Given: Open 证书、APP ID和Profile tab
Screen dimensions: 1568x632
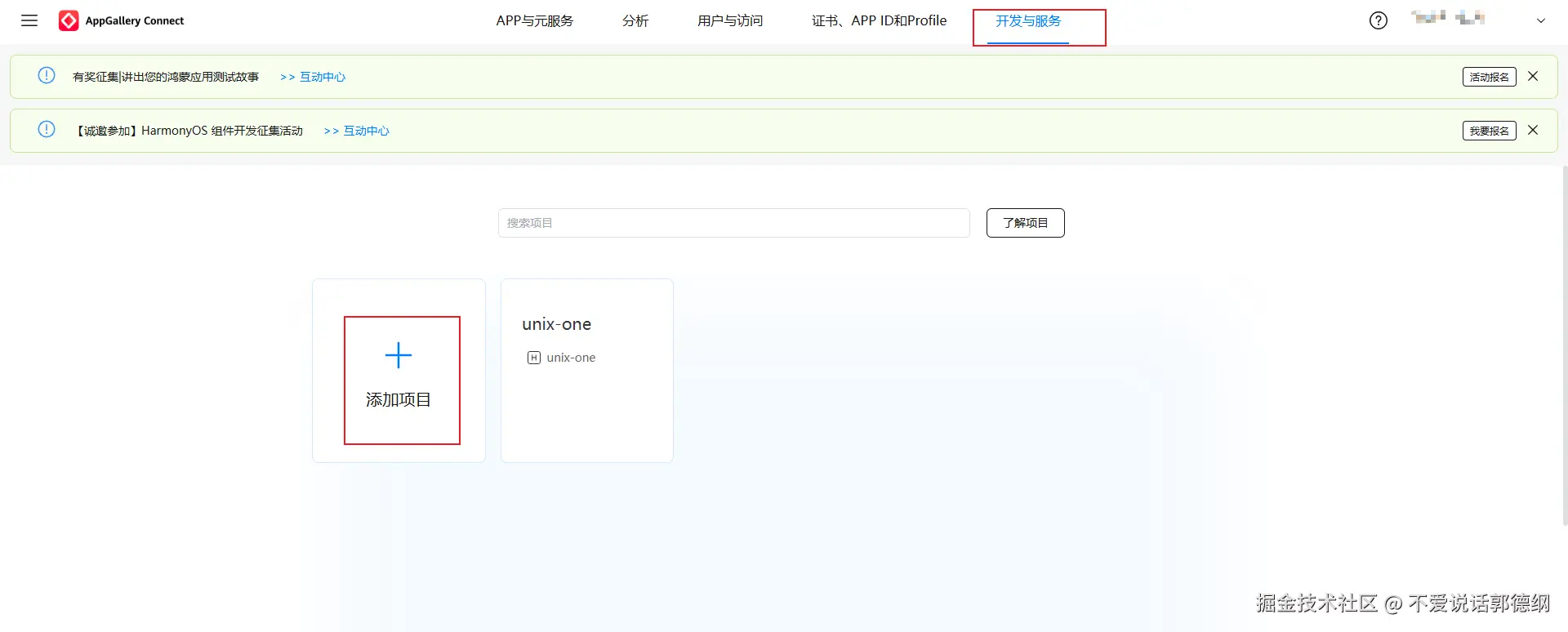Looking at the screenshot, I should (880, 20).
